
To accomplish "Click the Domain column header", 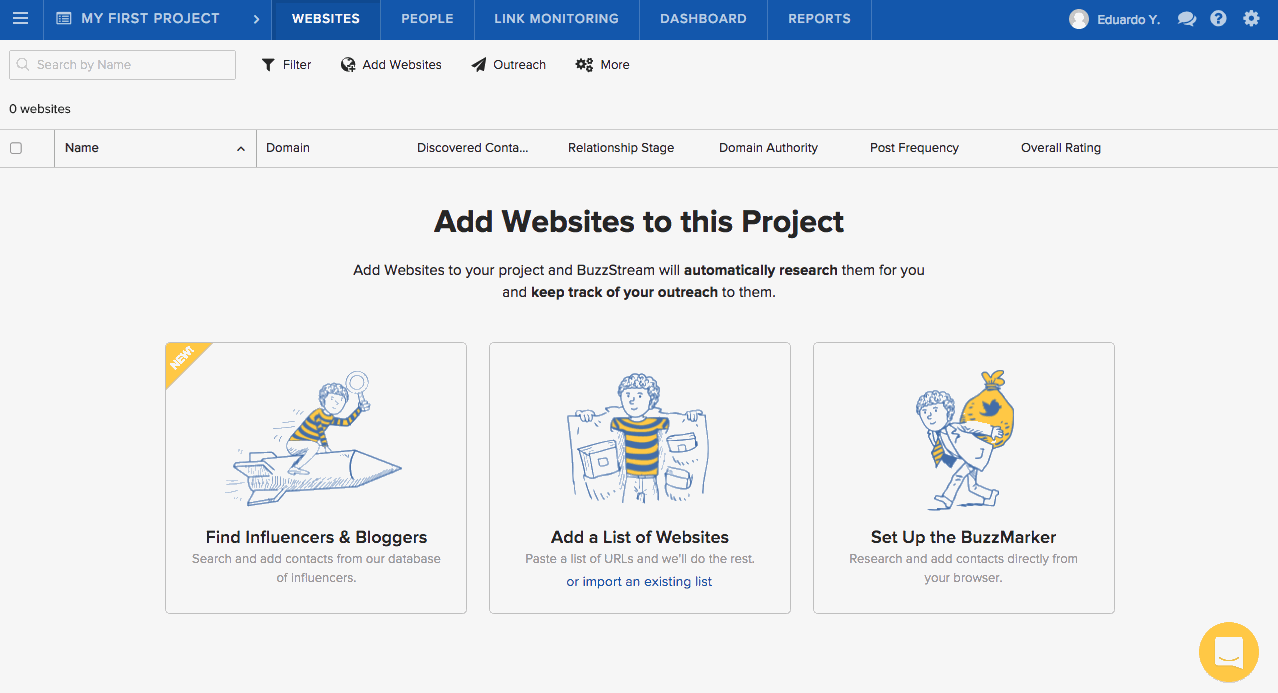I will tap(288, 148).
